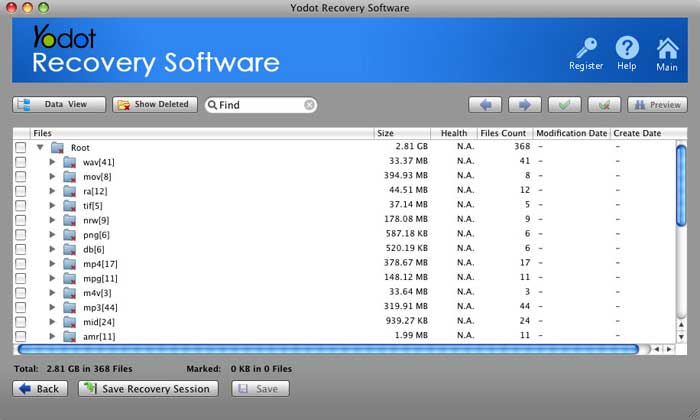Click the left blue arrow toolbar button

pyautogui.click(x=485, y=105)
